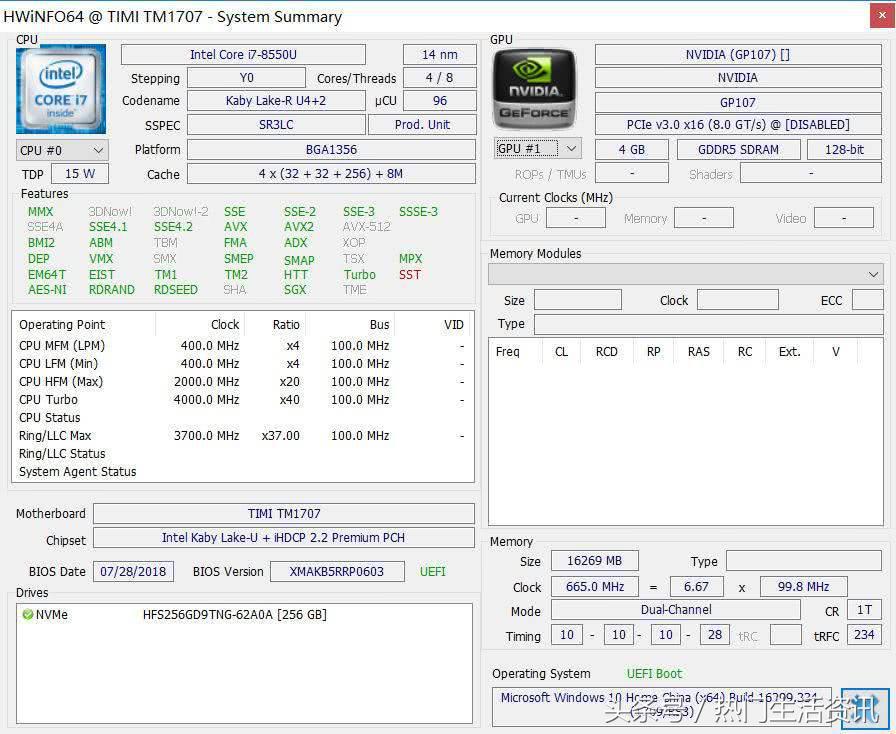Click the SR3LC SSPEC field
Viewport: 896px width, 734px height.
point(275,125)
